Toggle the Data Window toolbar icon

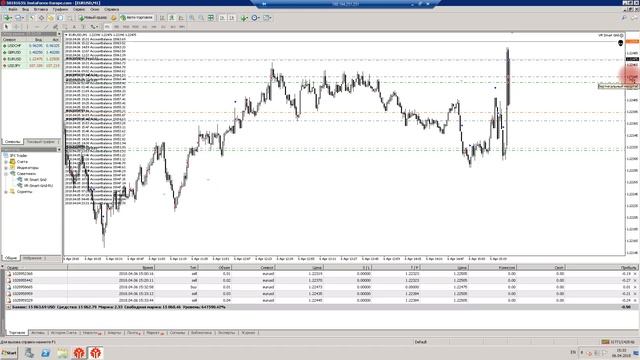pos(41,18)
